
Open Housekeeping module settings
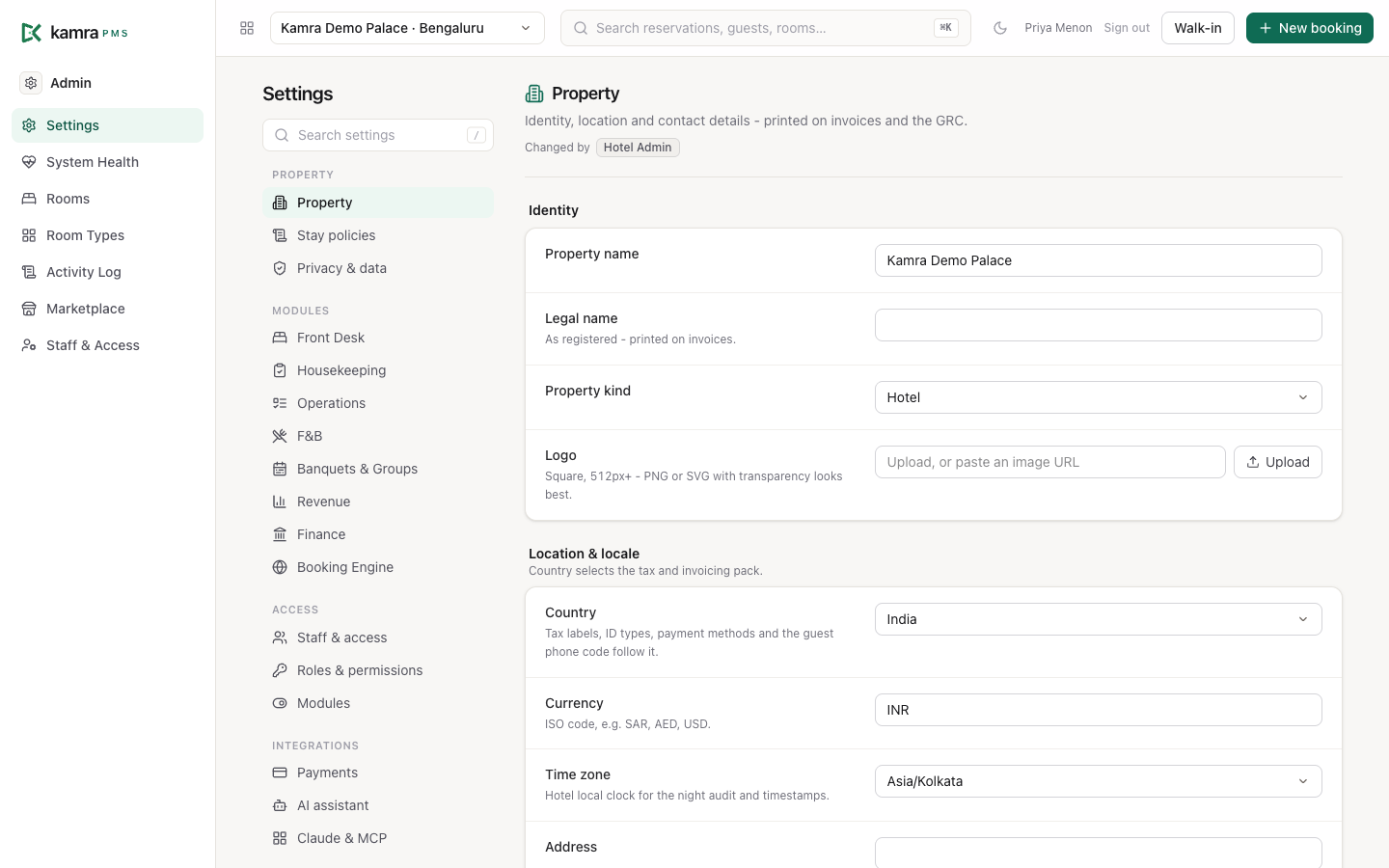point(378,370)
